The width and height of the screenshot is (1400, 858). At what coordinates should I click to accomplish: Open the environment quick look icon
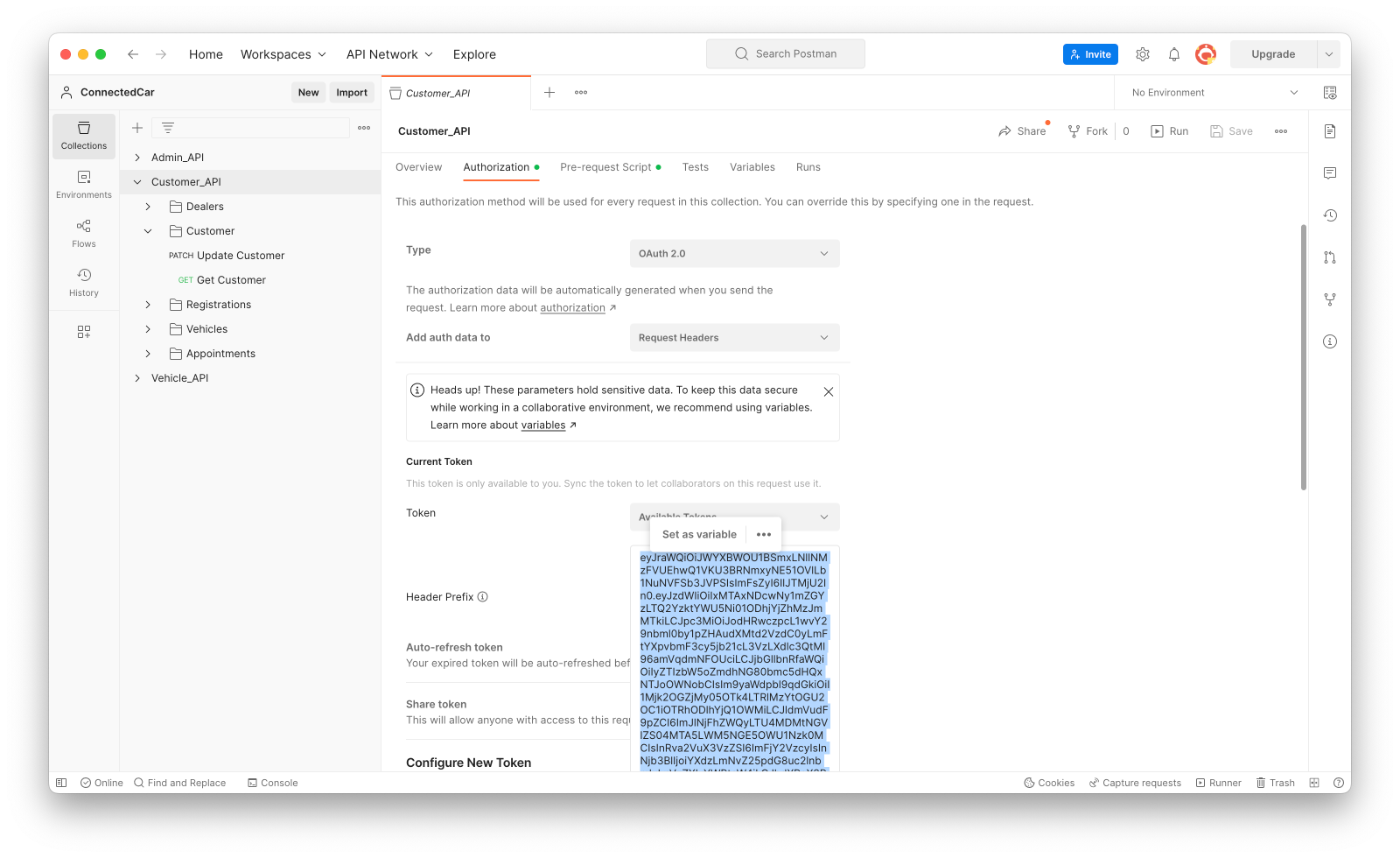[1330, 93]
